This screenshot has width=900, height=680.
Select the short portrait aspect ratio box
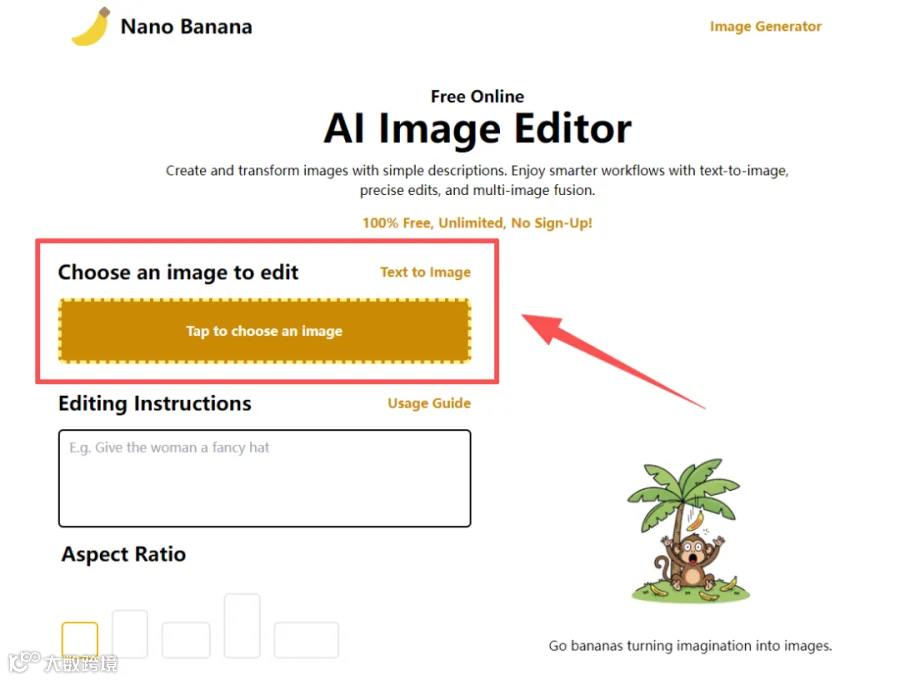coord(130,634)
